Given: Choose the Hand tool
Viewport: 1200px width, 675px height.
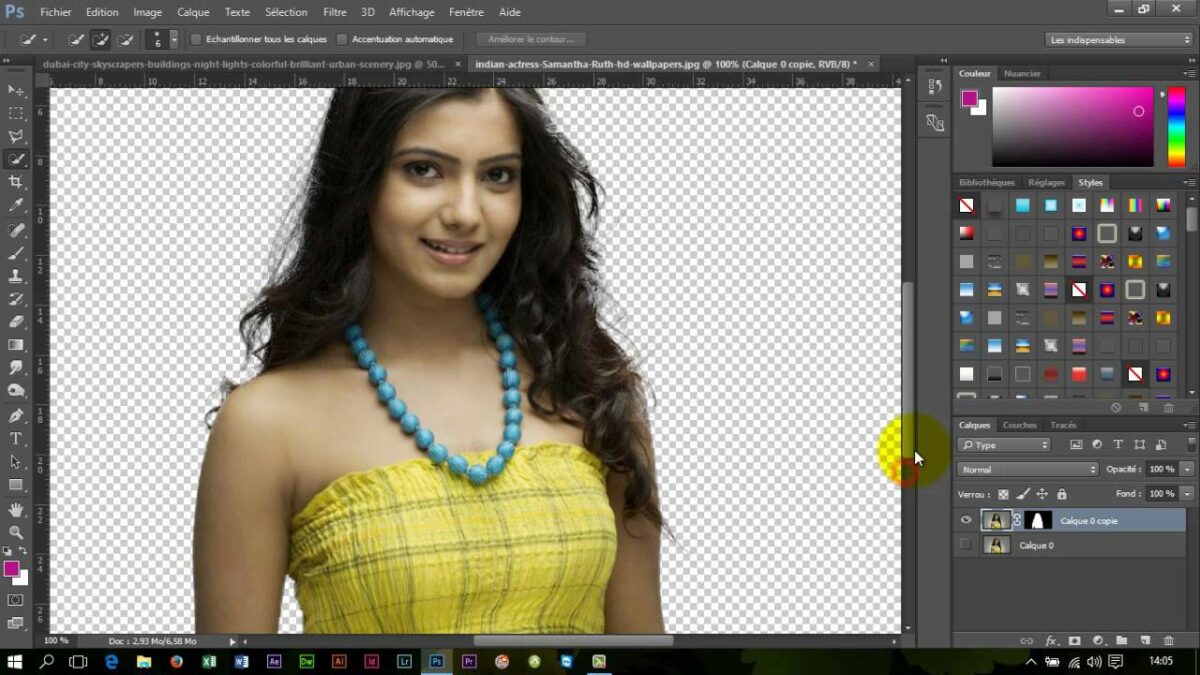Looking at the screenshot, I should coord(16,509).
